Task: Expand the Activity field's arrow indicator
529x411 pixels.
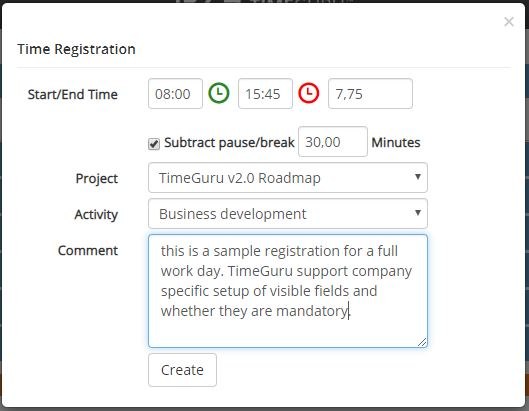Action: pos(418,213)
